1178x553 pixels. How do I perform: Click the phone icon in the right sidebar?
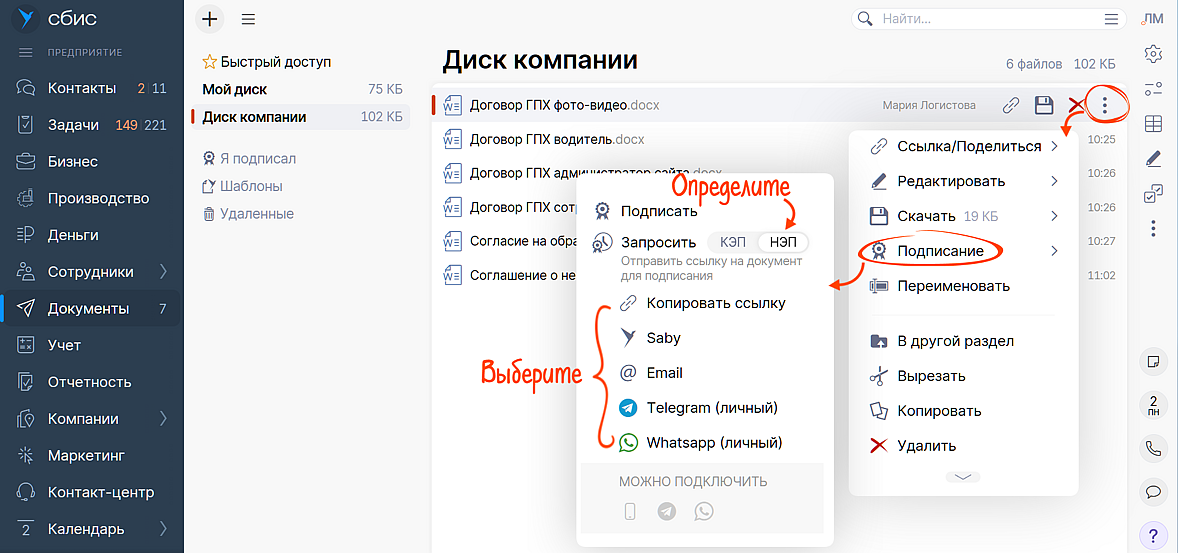tap(1153, 449)
